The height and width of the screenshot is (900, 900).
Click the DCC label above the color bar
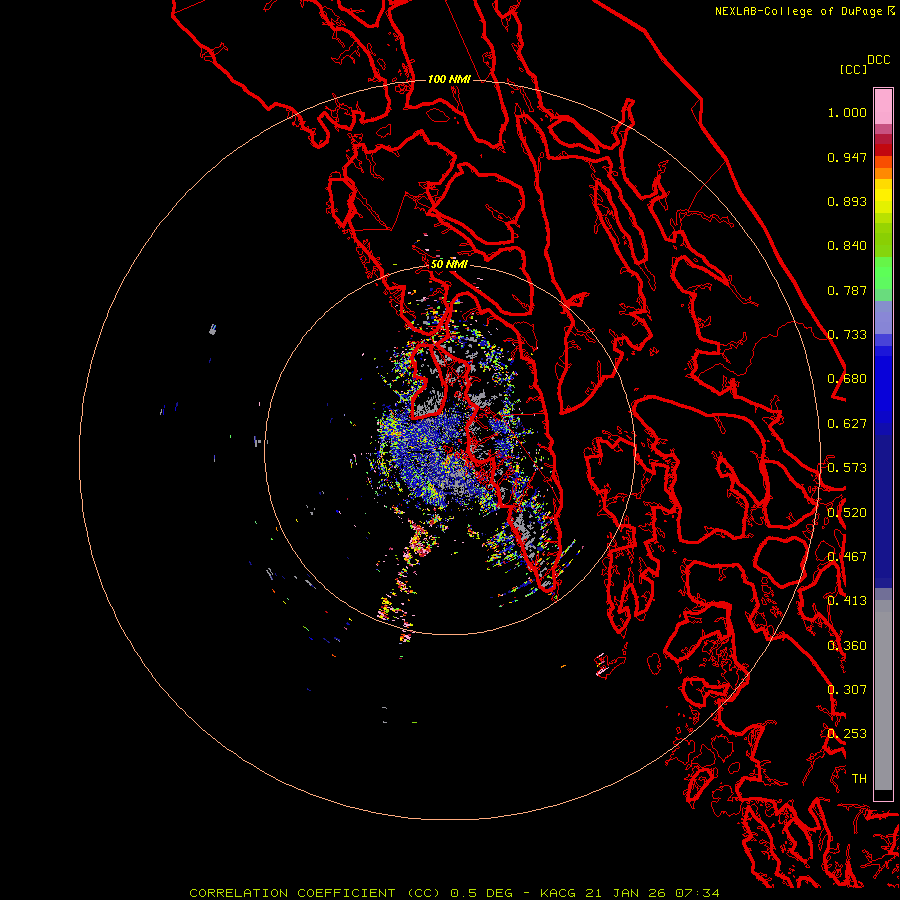pos(878,60)
